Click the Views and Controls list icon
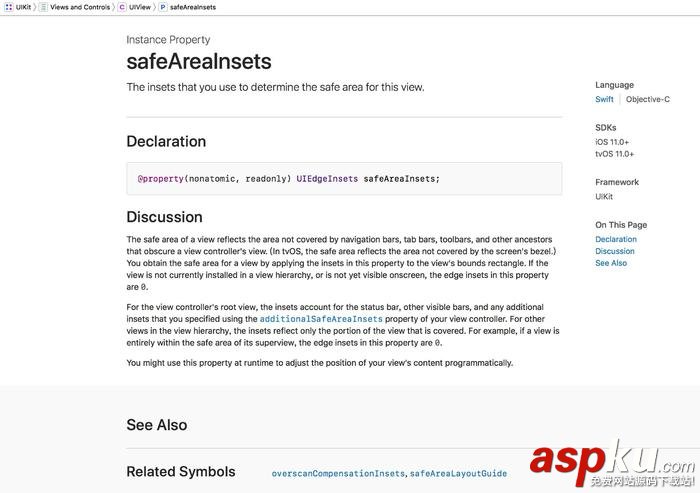Image resolution: width=700 pixels, height=493 pixels. (43, 7)
